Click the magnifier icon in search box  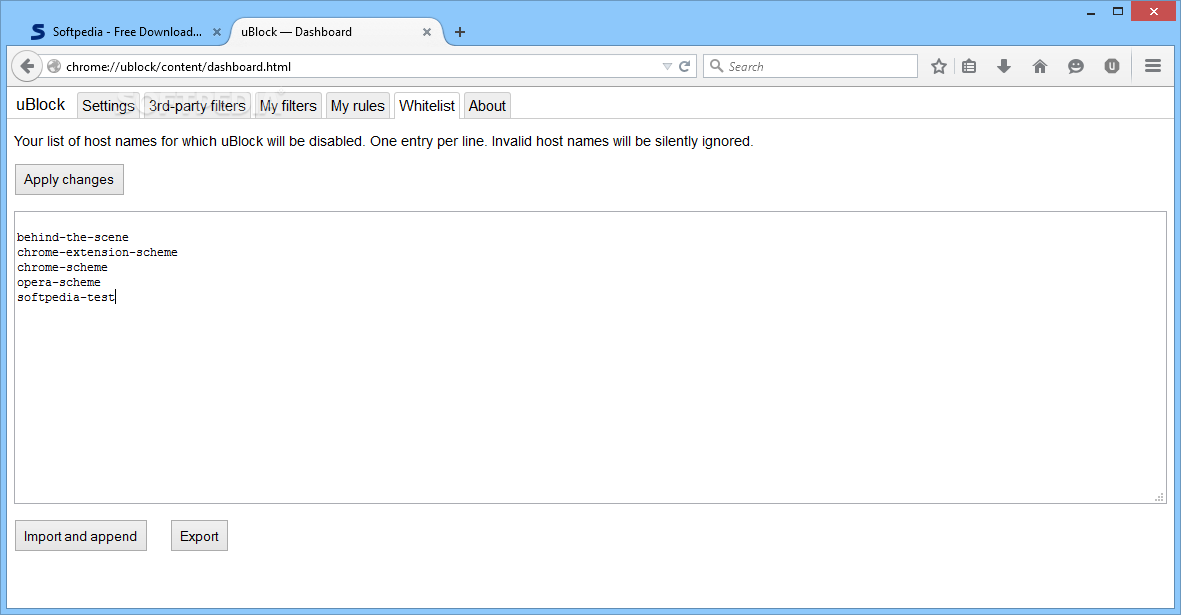(x=716, y=65)
